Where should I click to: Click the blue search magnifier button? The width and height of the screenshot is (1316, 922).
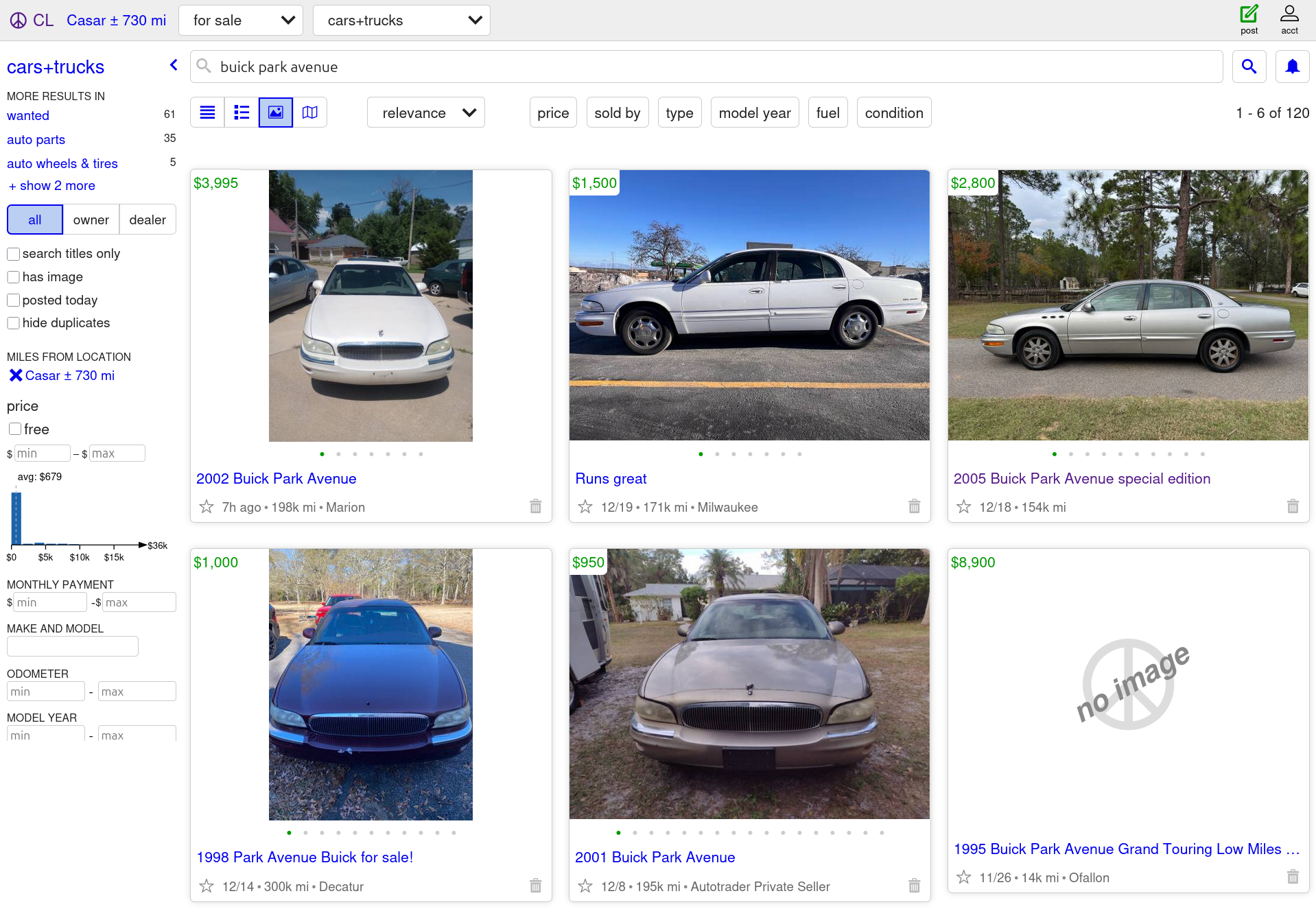[1249, 67]
